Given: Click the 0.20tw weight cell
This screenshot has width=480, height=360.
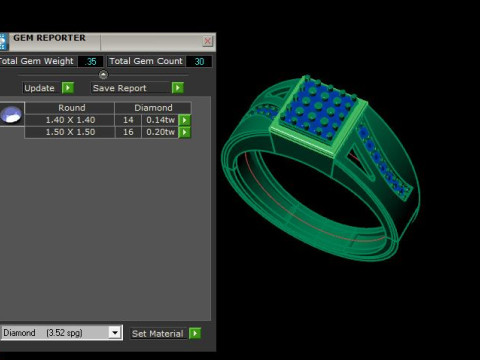Looking at the screenshot, I should pyautogui.click(x=160, y=132).
